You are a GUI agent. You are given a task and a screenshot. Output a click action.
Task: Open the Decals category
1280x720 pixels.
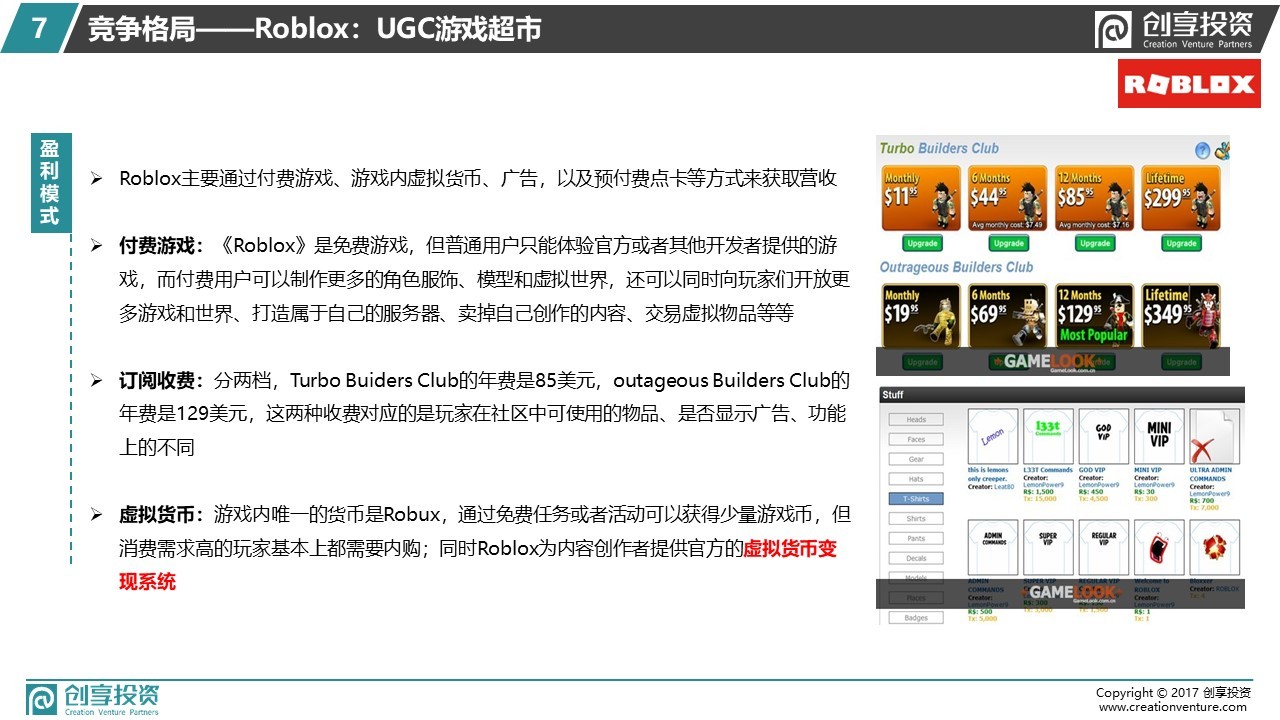point(916,558)
